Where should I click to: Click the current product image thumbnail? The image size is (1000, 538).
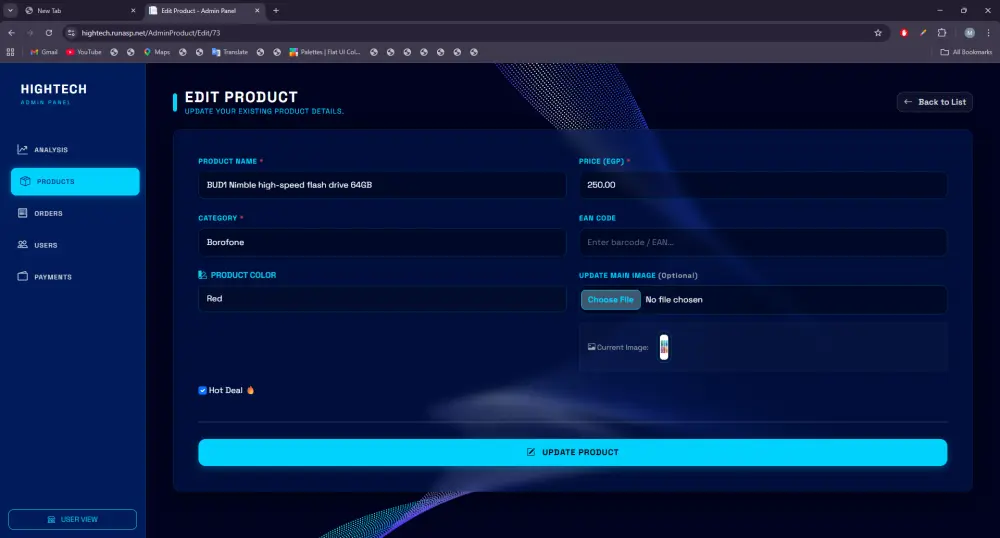pyautogui.click(x=664, y=347)
